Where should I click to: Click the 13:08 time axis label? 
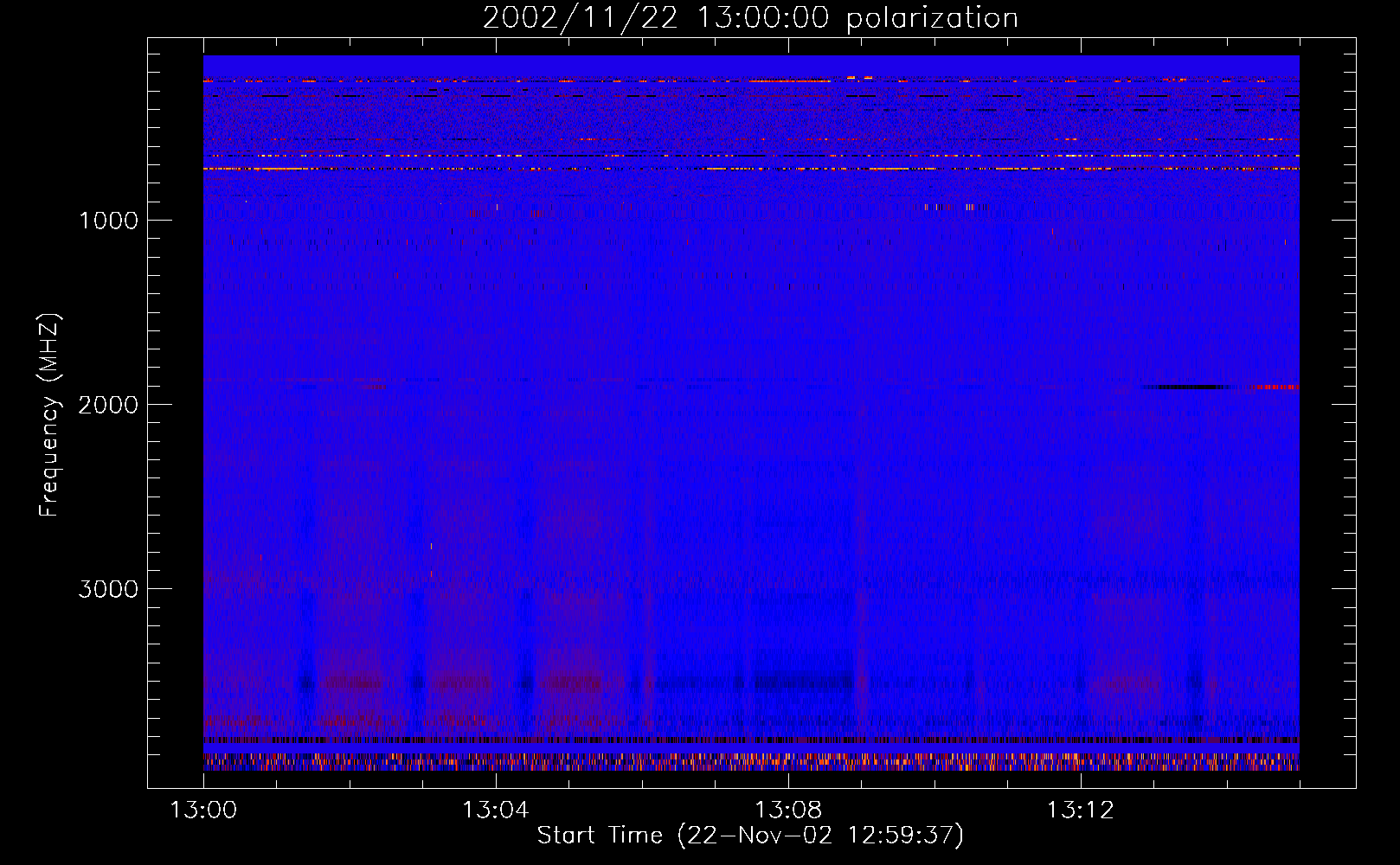pos(788,811)
